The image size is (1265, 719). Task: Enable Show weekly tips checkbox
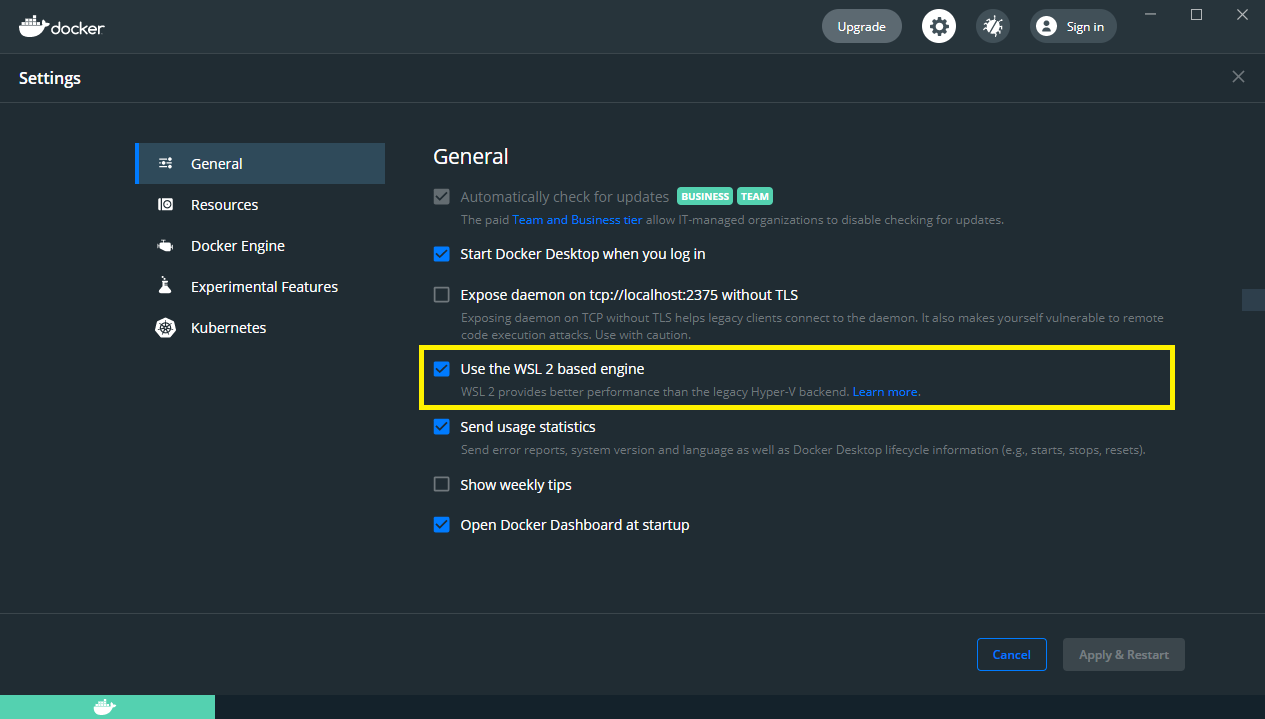pos(441,485)
